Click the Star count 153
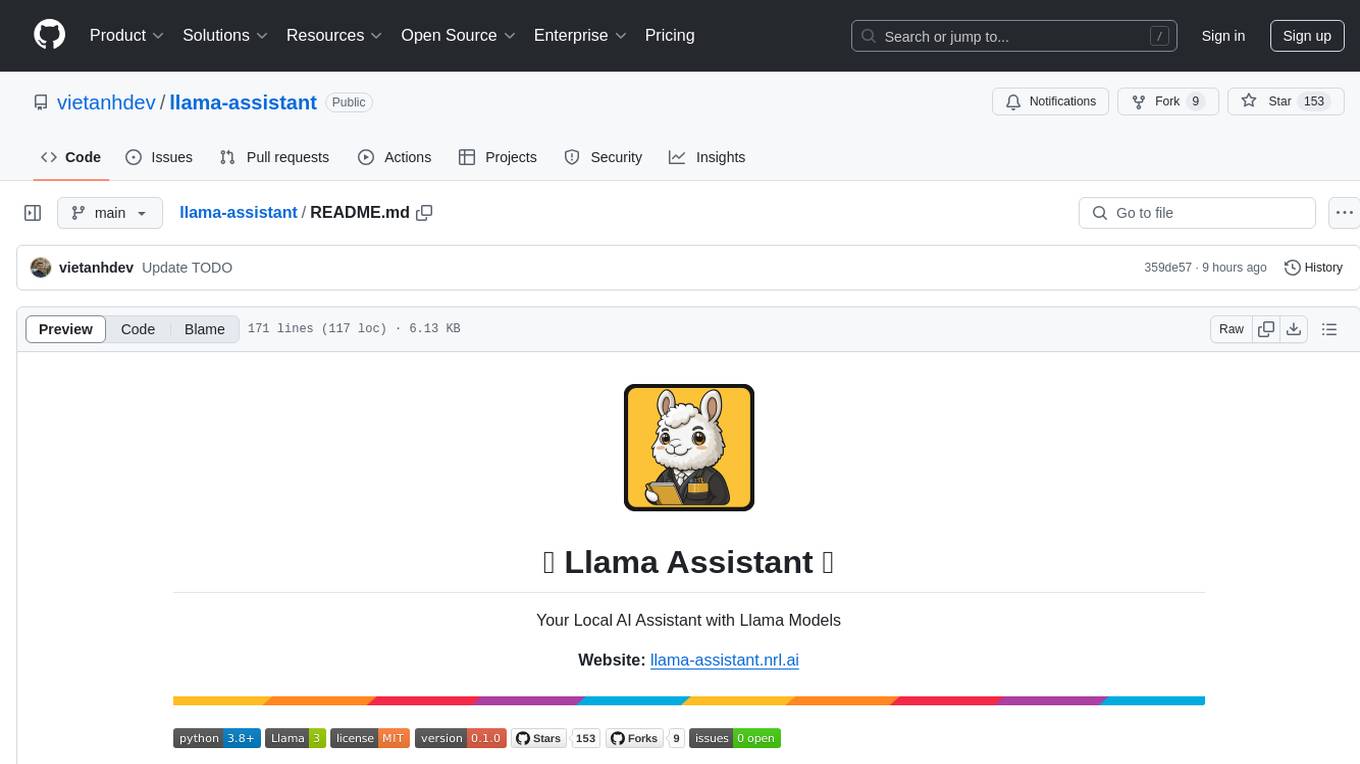Image resolution: width=1360 pixels, height=764 pixels. [1314, 102]
